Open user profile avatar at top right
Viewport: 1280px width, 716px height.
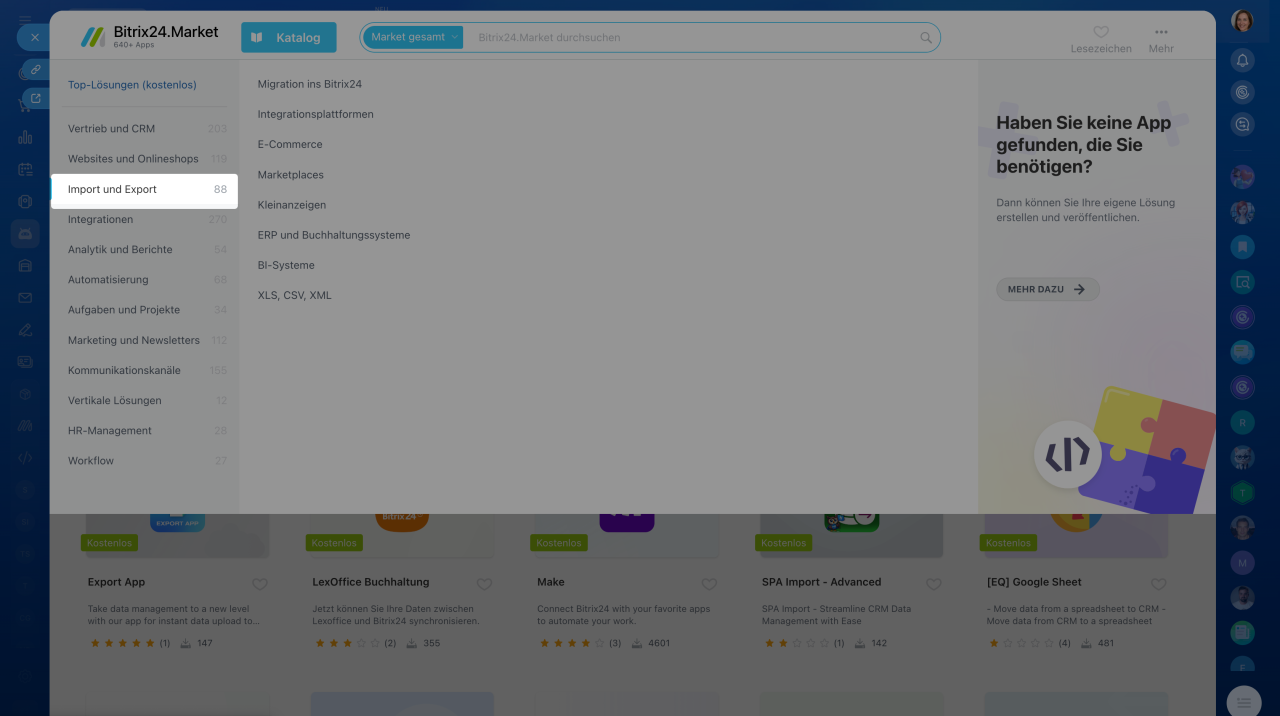[x=1243, y=21]
